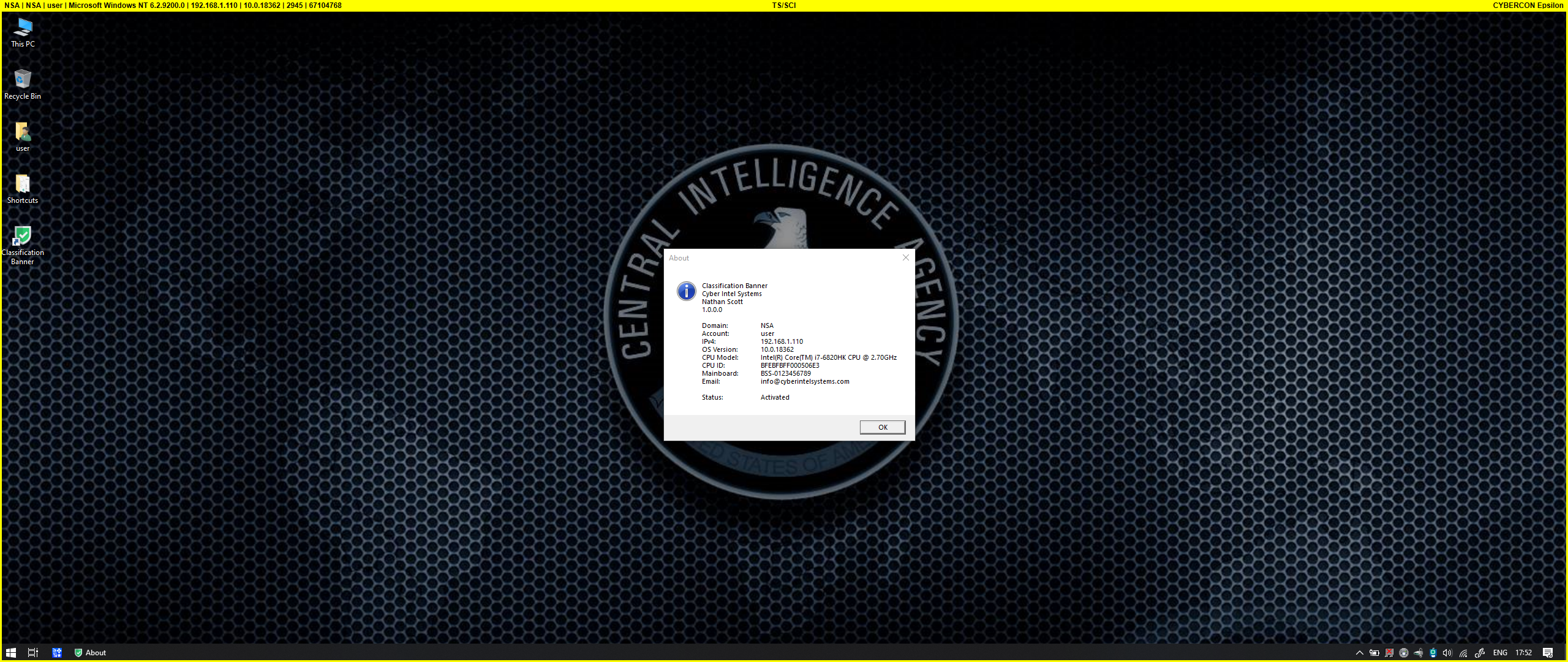Click OS Version value 10.0.18362 in dialog

[x=777, y=349]
